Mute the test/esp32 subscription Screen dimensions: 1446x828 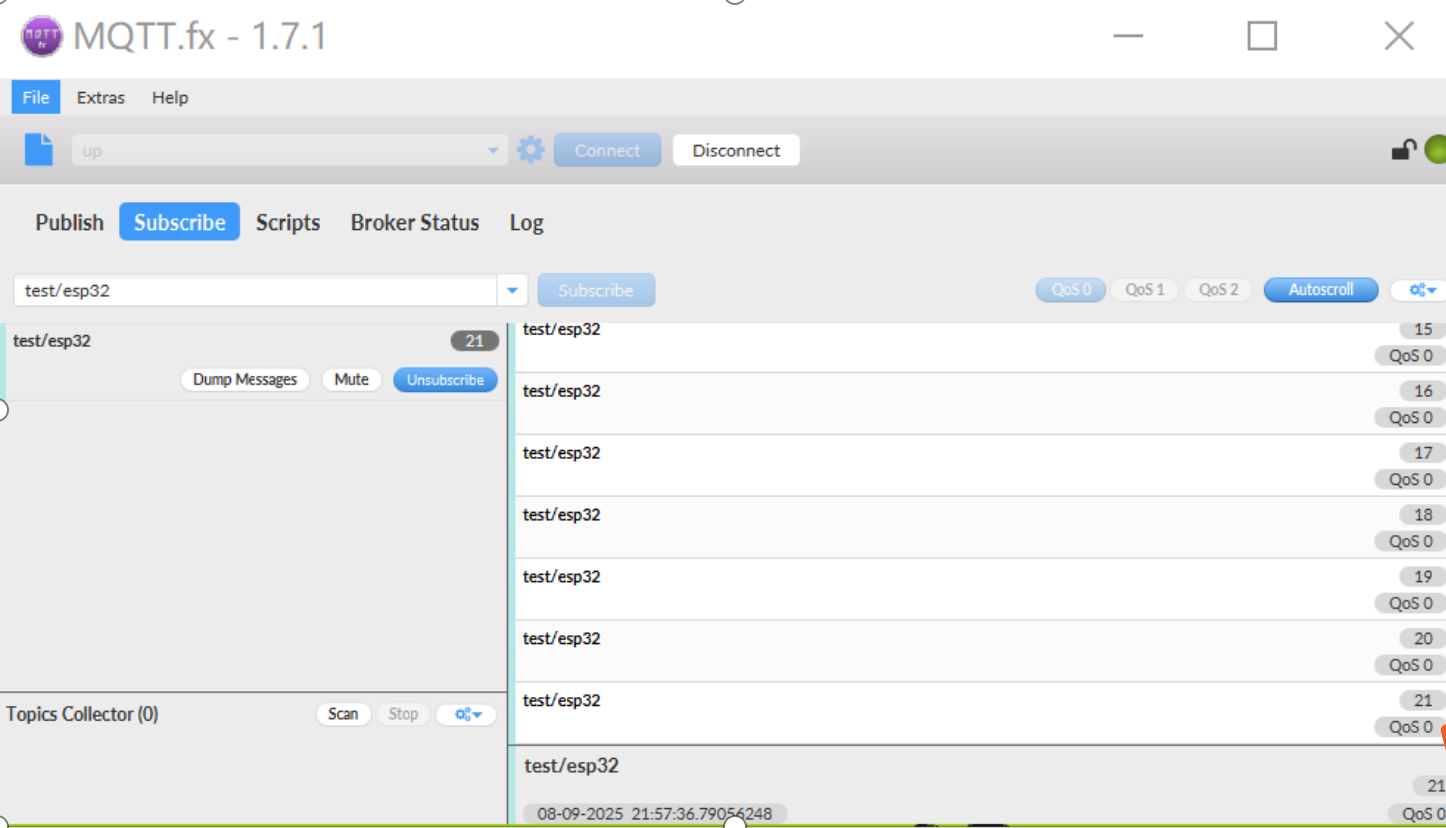click(352, 380)
